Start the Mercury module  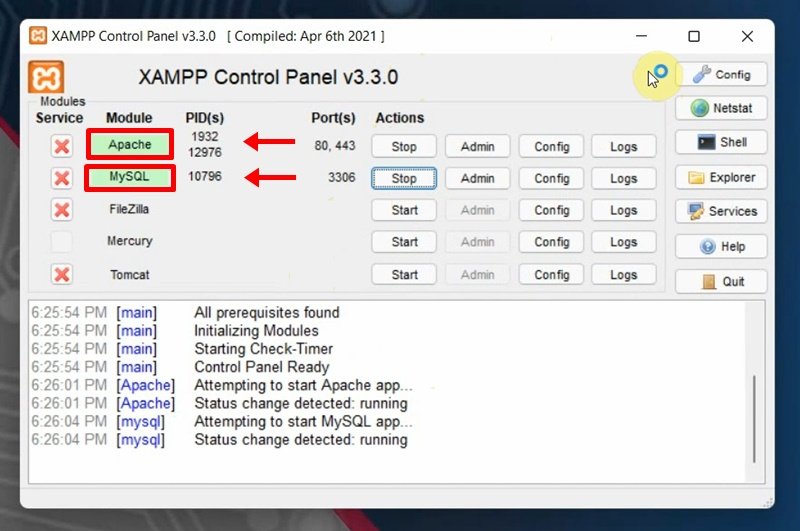click(x=404, y=242)
